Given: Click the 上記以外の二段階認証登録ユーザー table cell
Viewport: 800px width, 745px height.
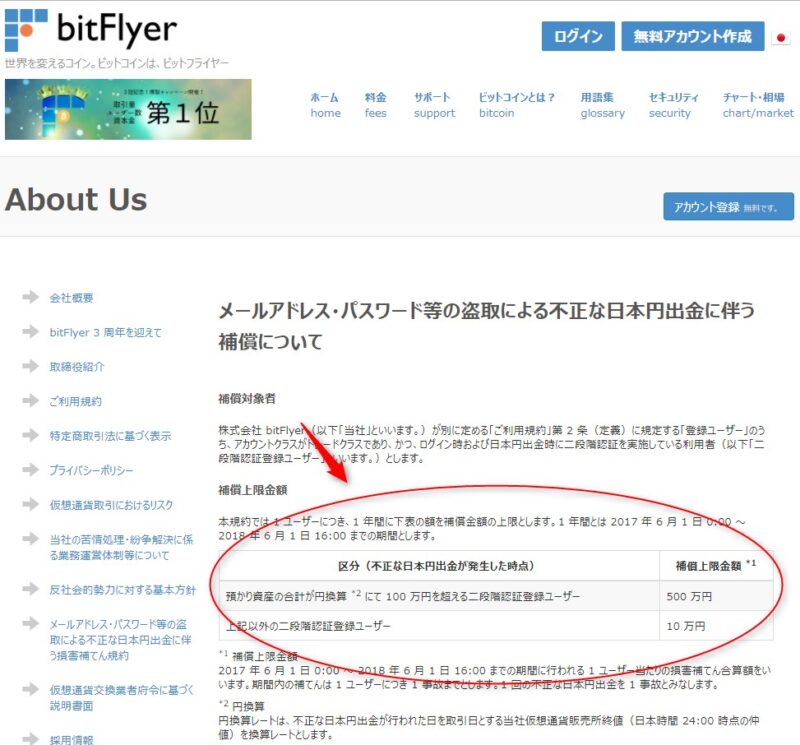Looking at the screenshot, I should 439,626.
